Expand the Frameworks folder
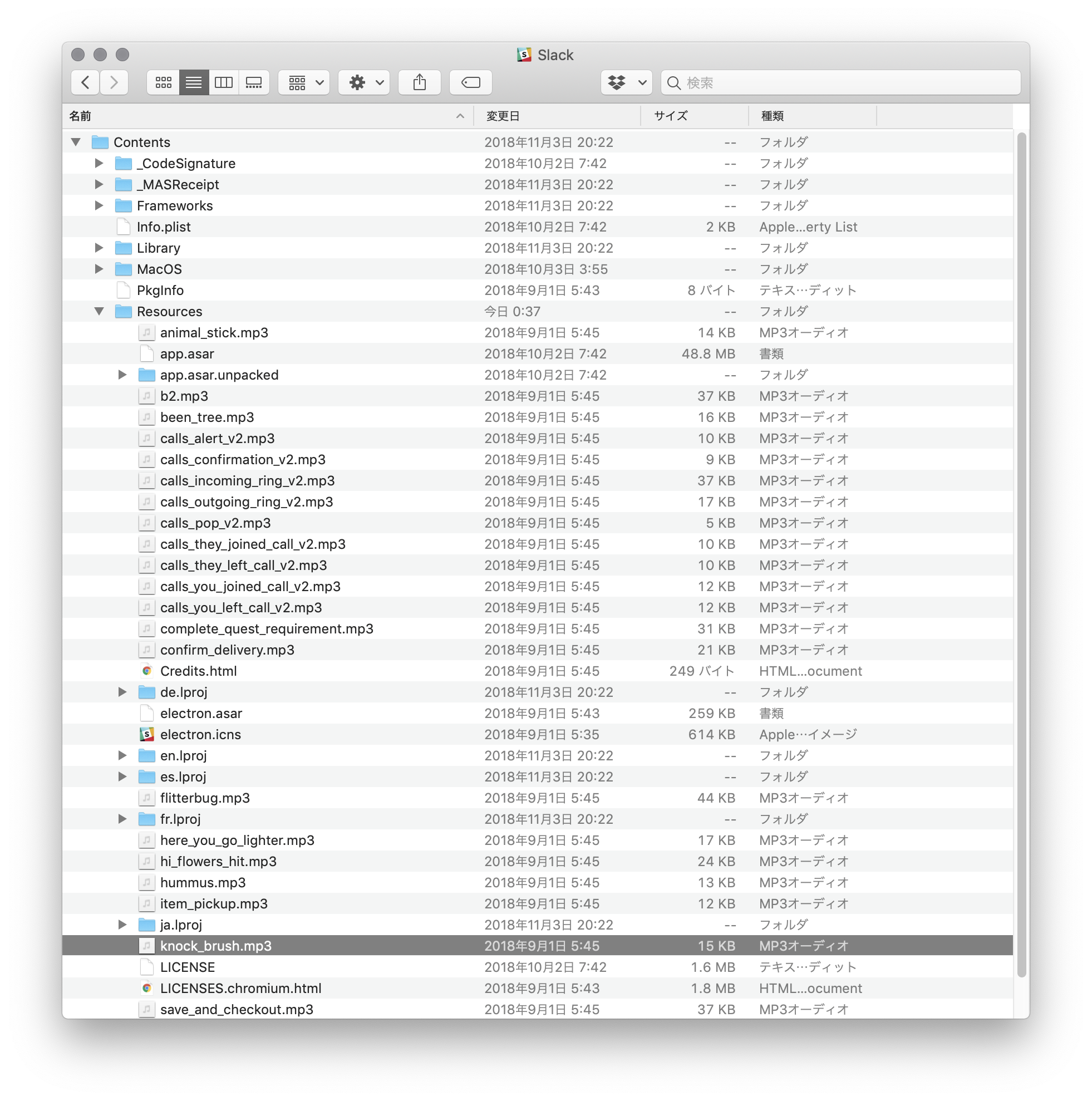 click(99, 205)
